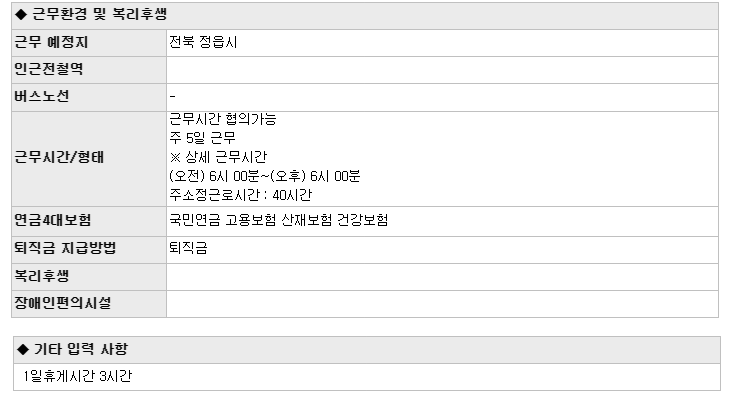Click the dash value for 버스노선
Viewport: 730px width, 402px height.
click(172, 96)
